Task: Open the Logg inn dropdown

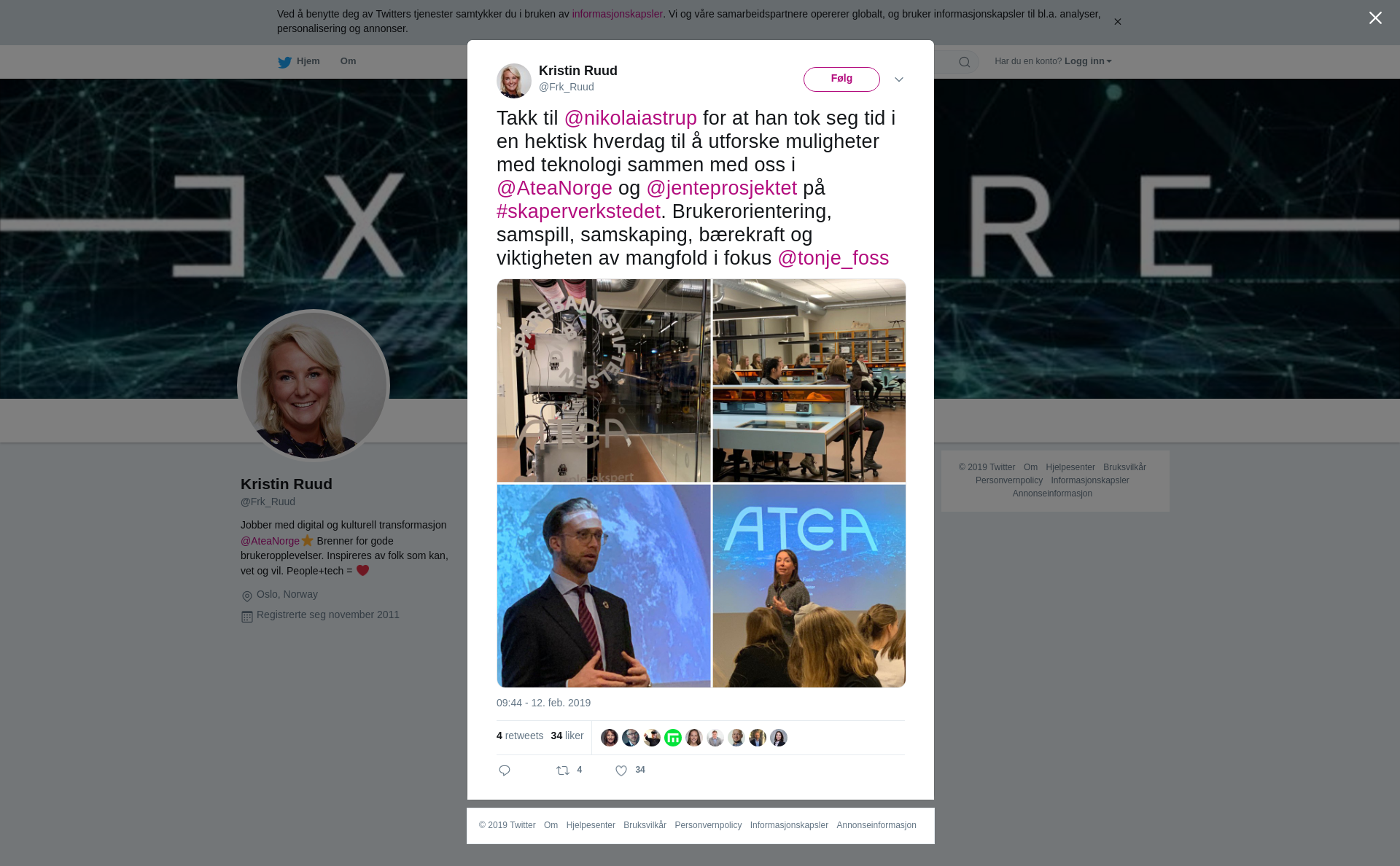Action: (x=1088, y=61)
